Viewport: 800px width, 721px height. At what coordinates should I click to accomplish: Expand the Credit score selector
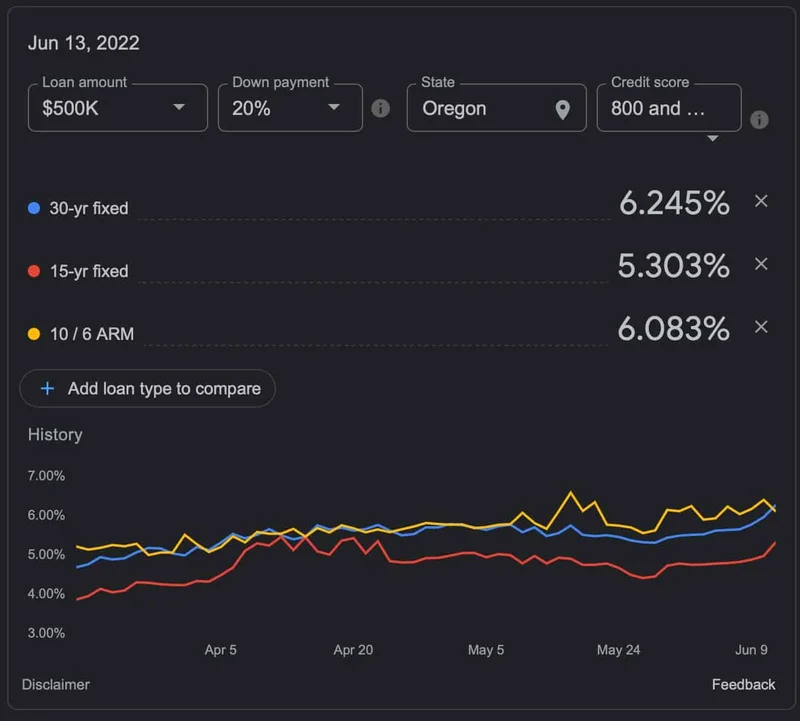(x=668, y=107)
